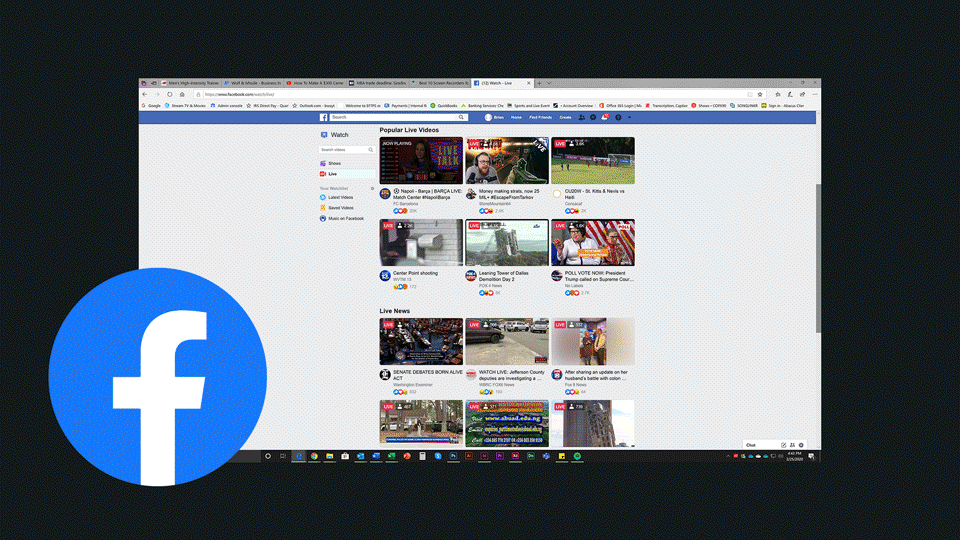
Task: Click Find Friends in Facebook header
Action: pos(541,118)
